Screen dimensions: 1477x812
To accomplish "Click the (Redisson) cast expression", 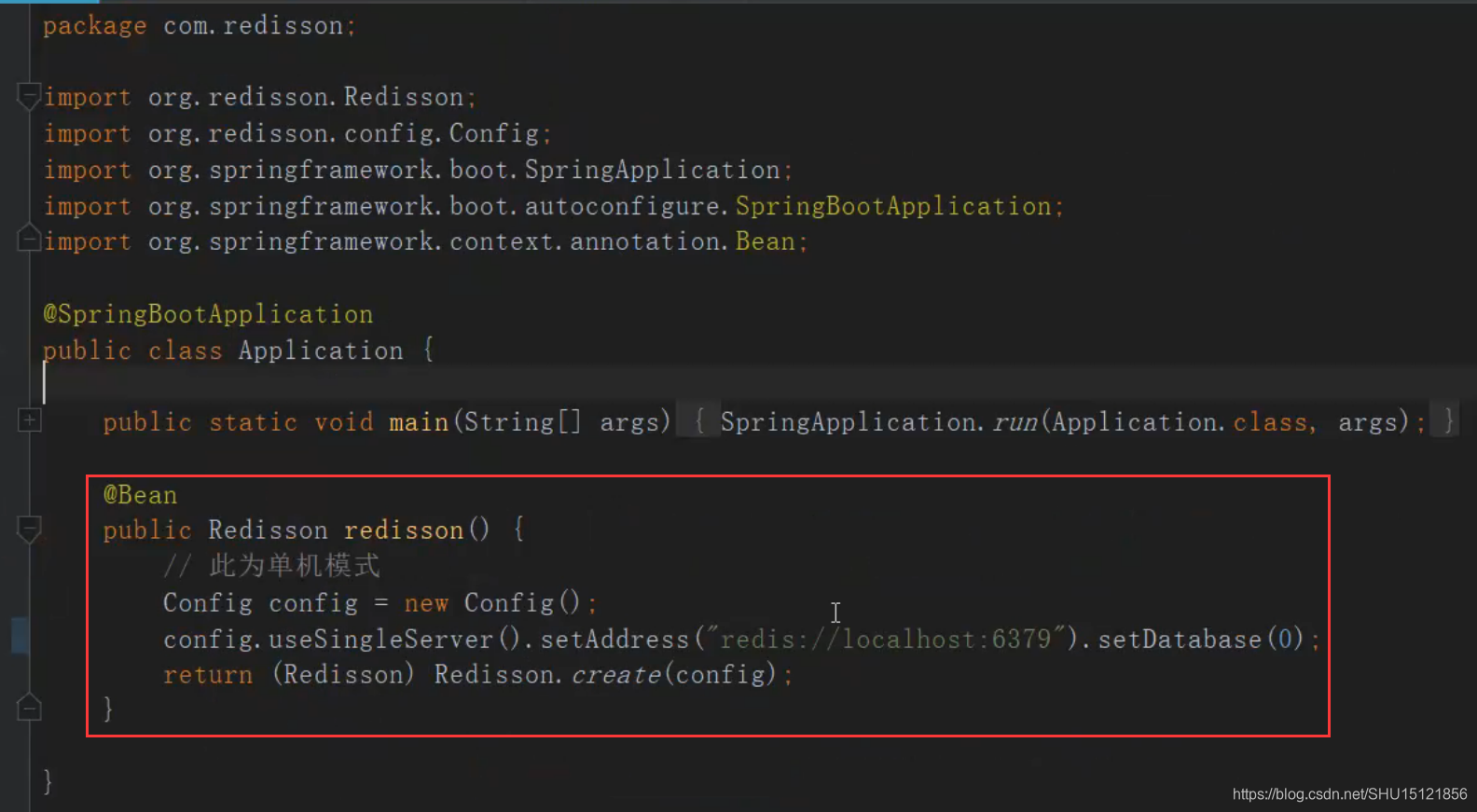I will tap(343, 675).
